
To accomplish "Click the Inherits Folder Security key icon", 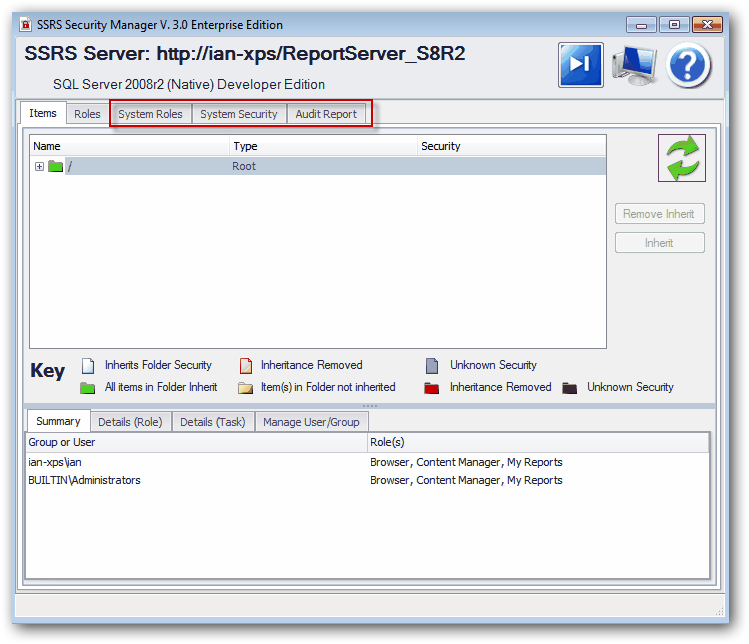I will (88, 365).
